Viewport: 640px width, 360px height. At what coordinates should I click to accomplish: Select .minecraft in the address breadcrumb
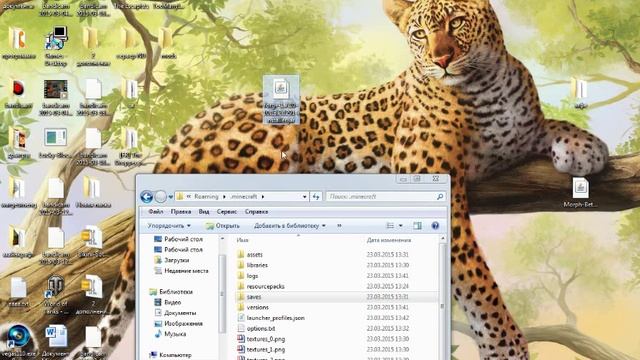click(244, 197)
